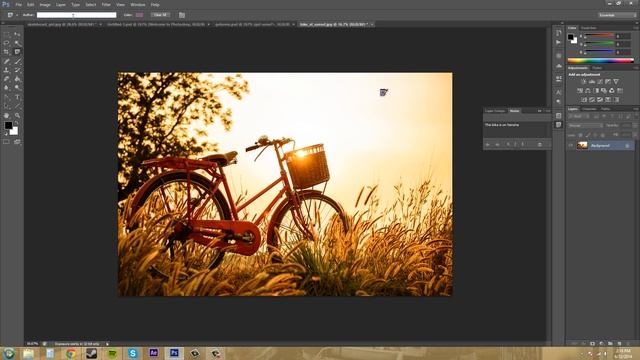
Task: Select the Quick Selection tool
Action: tap(17, 43)
